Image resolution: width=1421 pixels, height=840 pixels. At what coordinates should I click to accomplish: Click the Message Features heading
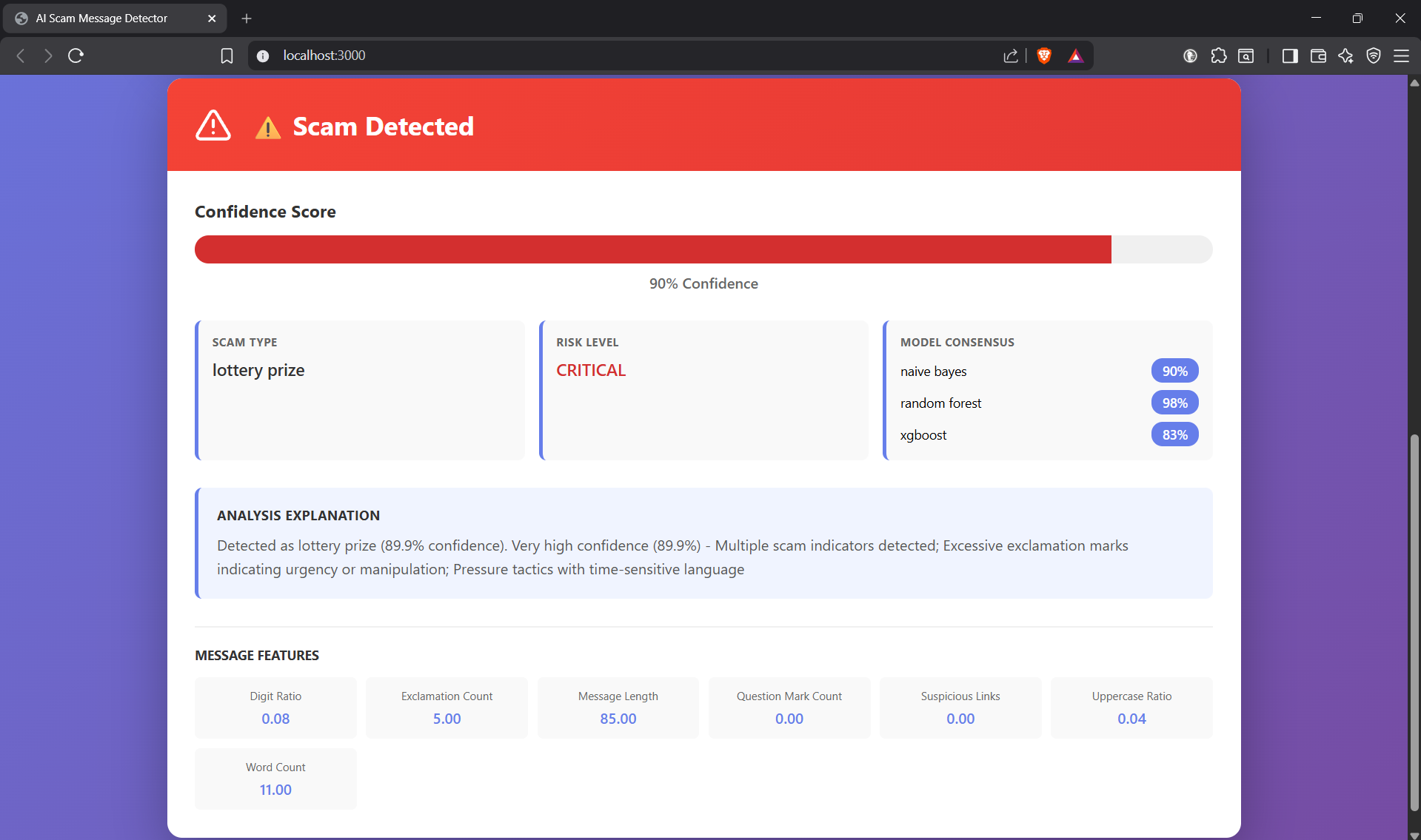257,656
